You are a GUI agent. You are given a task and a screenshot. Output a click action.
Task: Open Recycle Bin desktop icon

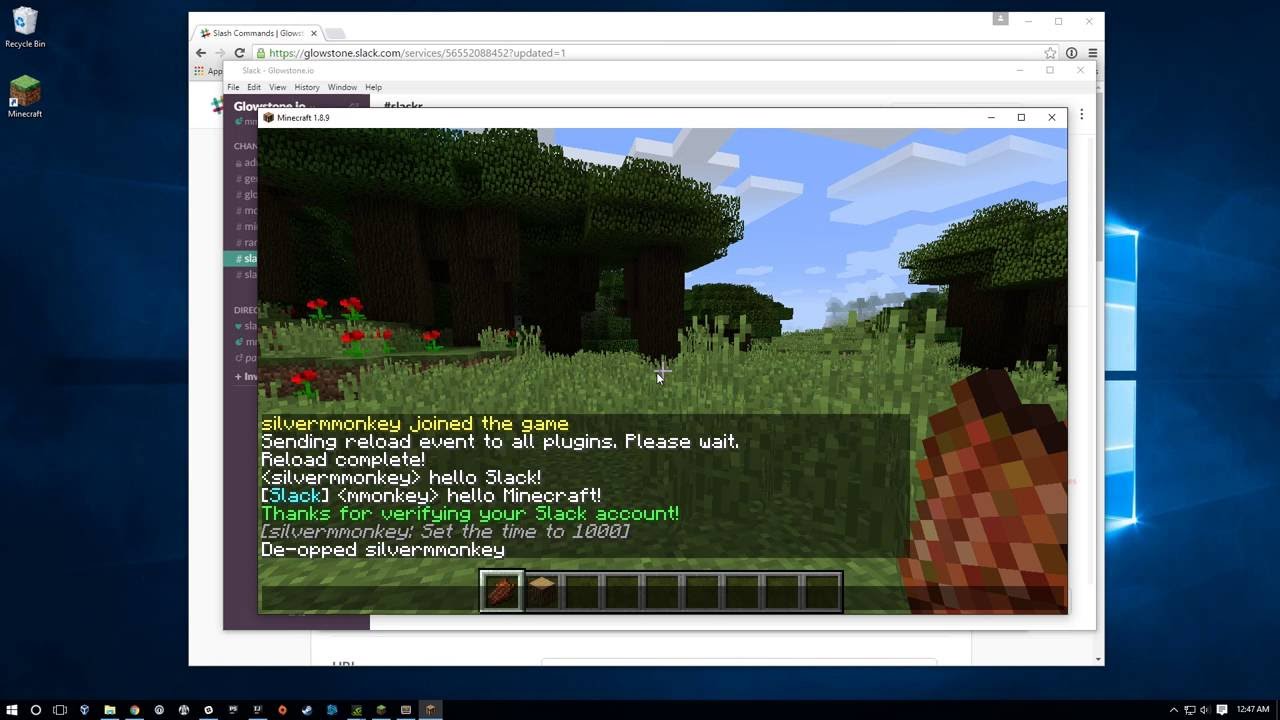25,28
